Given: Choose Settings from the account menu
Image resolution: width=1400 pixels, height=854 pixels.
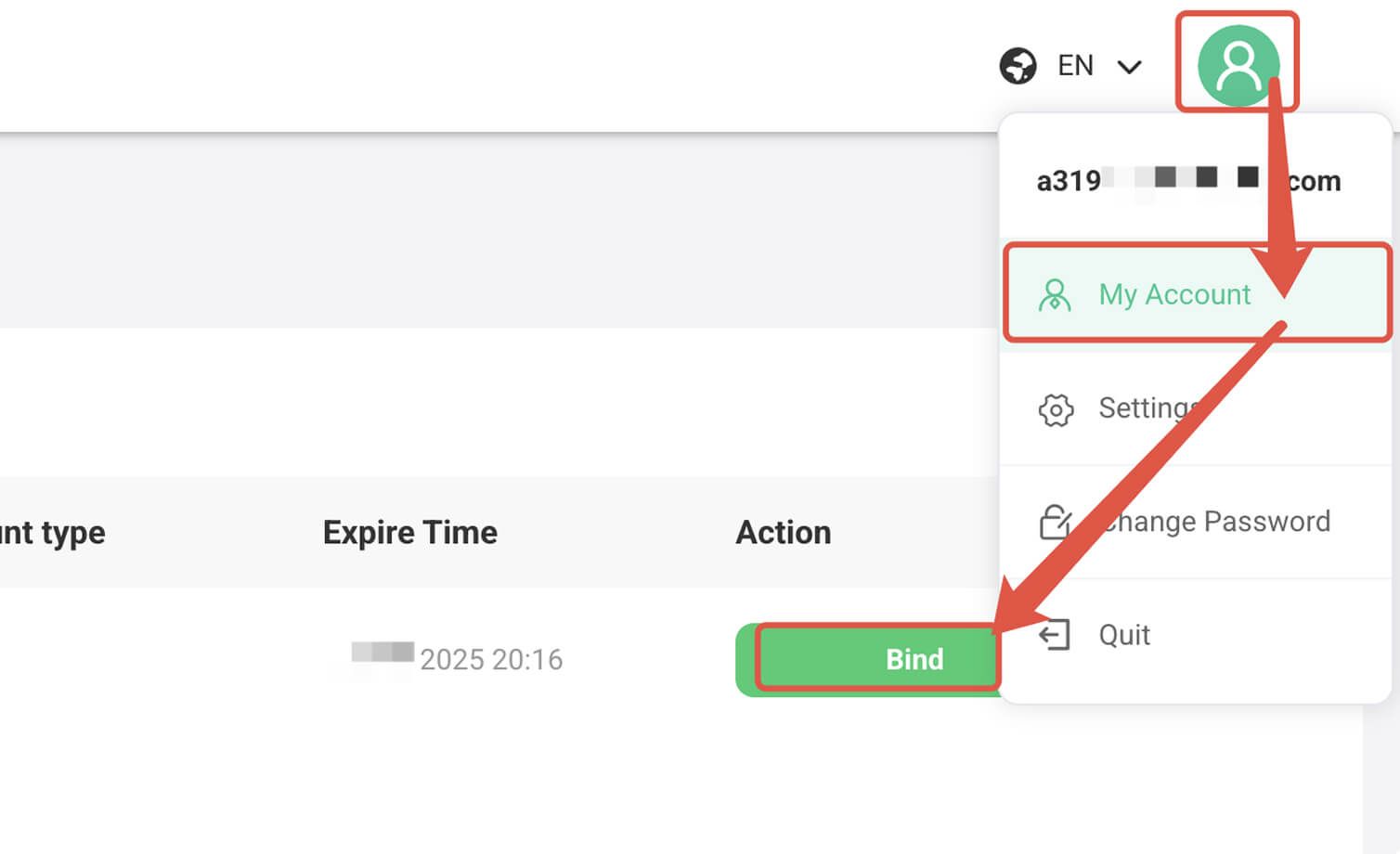Looking at the screenshot, I should coord(1151,408).
